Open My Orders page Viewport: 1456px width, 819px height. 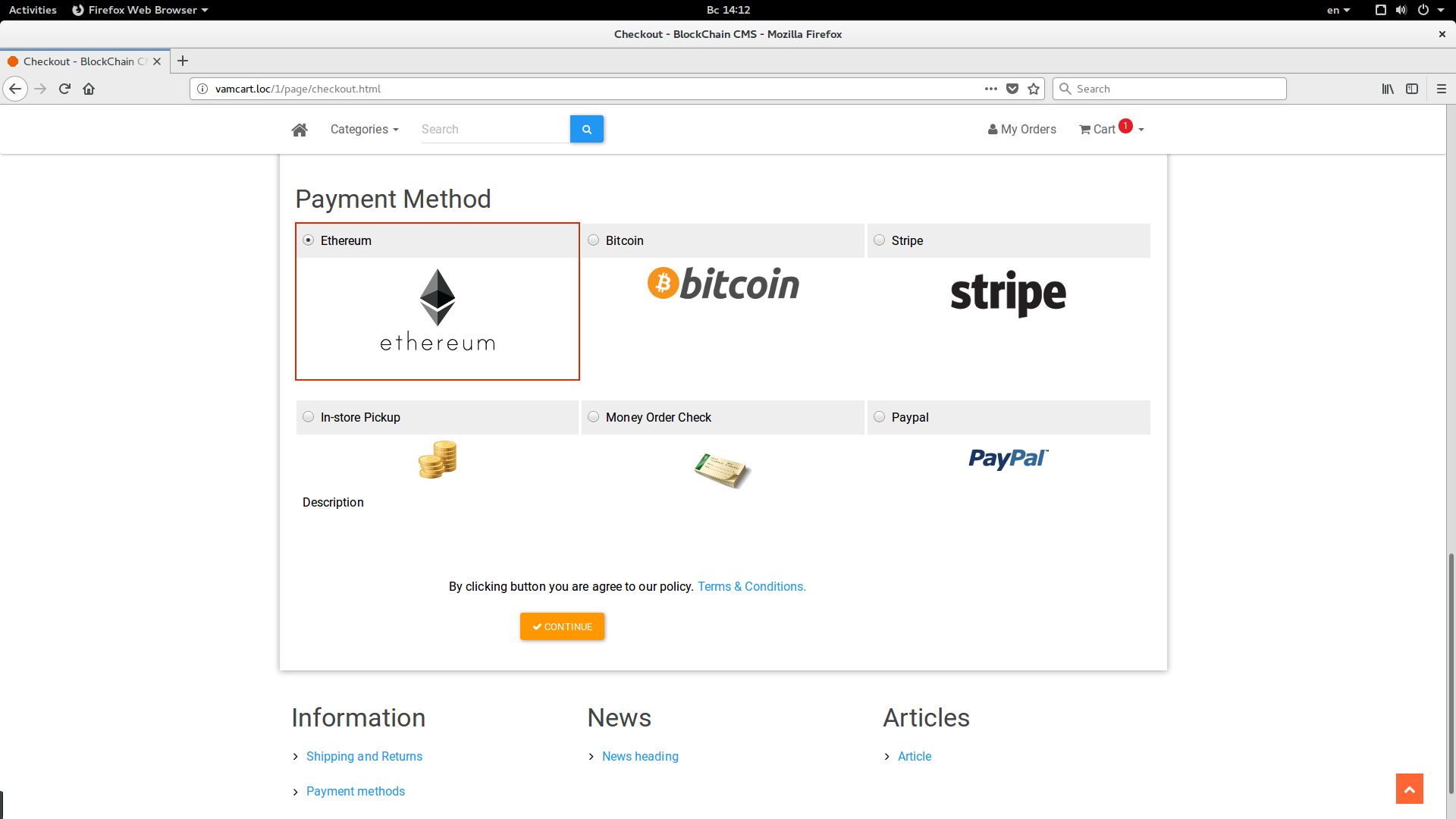click(1021, 130)
